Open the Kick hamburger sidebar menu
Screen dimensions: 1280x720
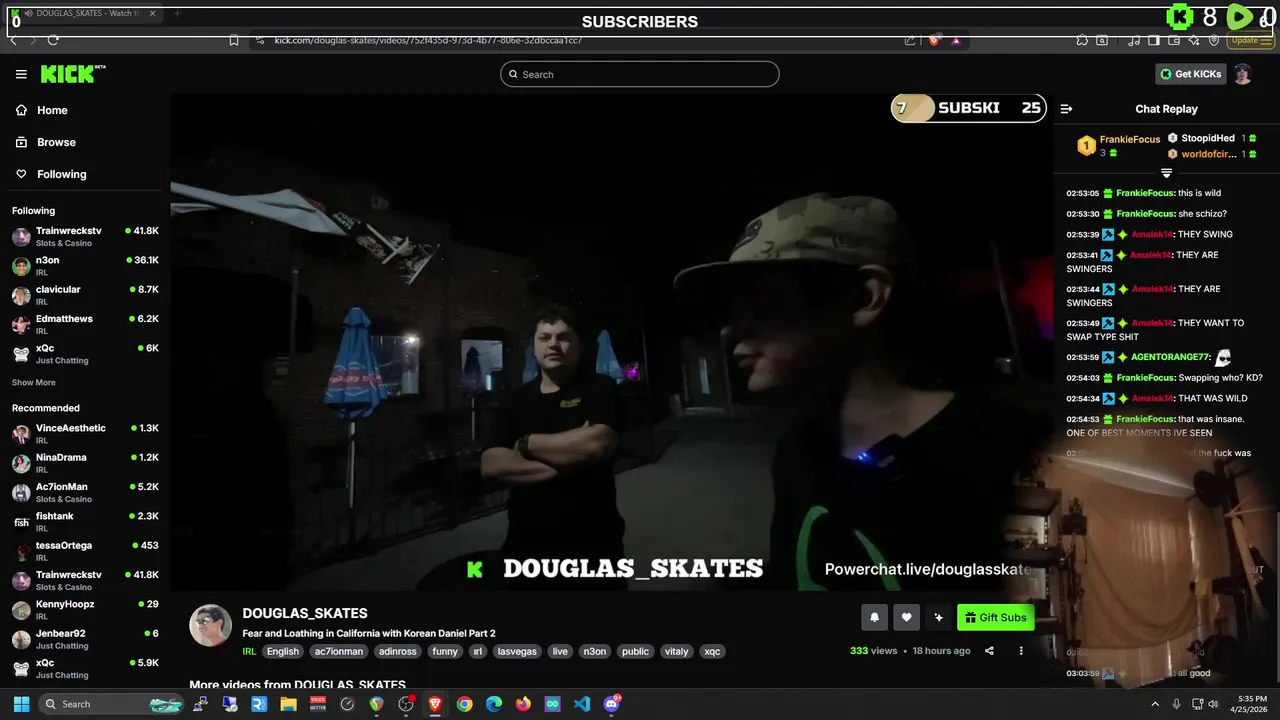point(21,74)
